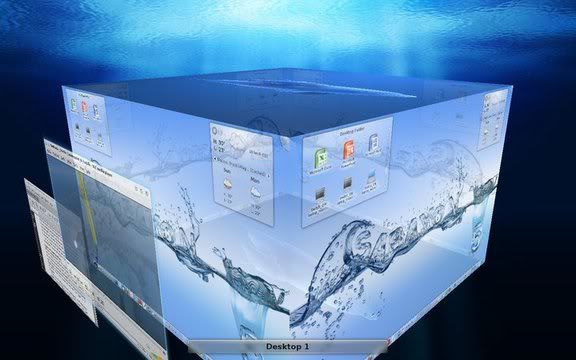
Task: Go to next forecast with right arrow
Action: pos(268,176)
